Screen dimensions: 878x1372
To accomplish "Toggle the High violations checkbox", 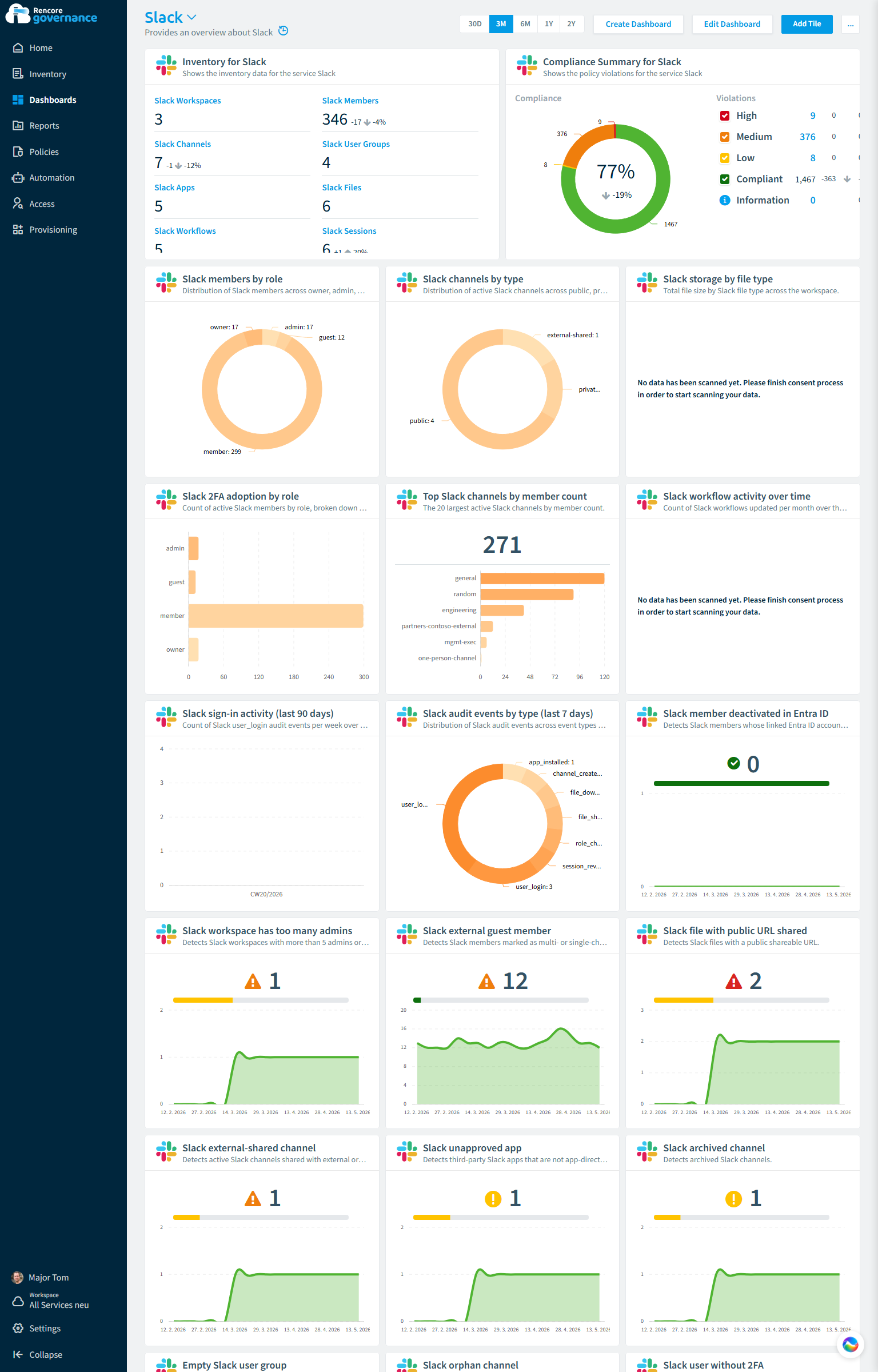I will point(724,115).
